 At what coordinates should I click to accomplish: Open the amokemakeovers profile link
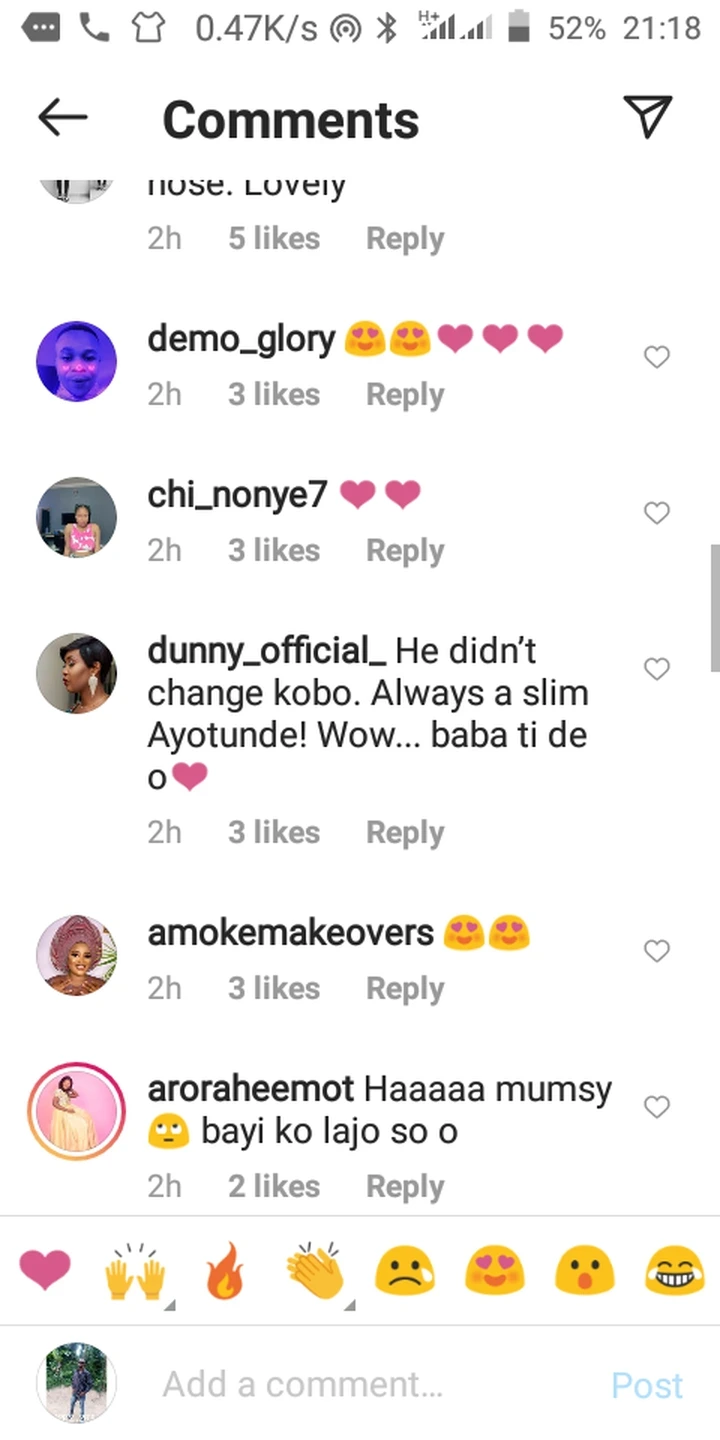(290, 933)
